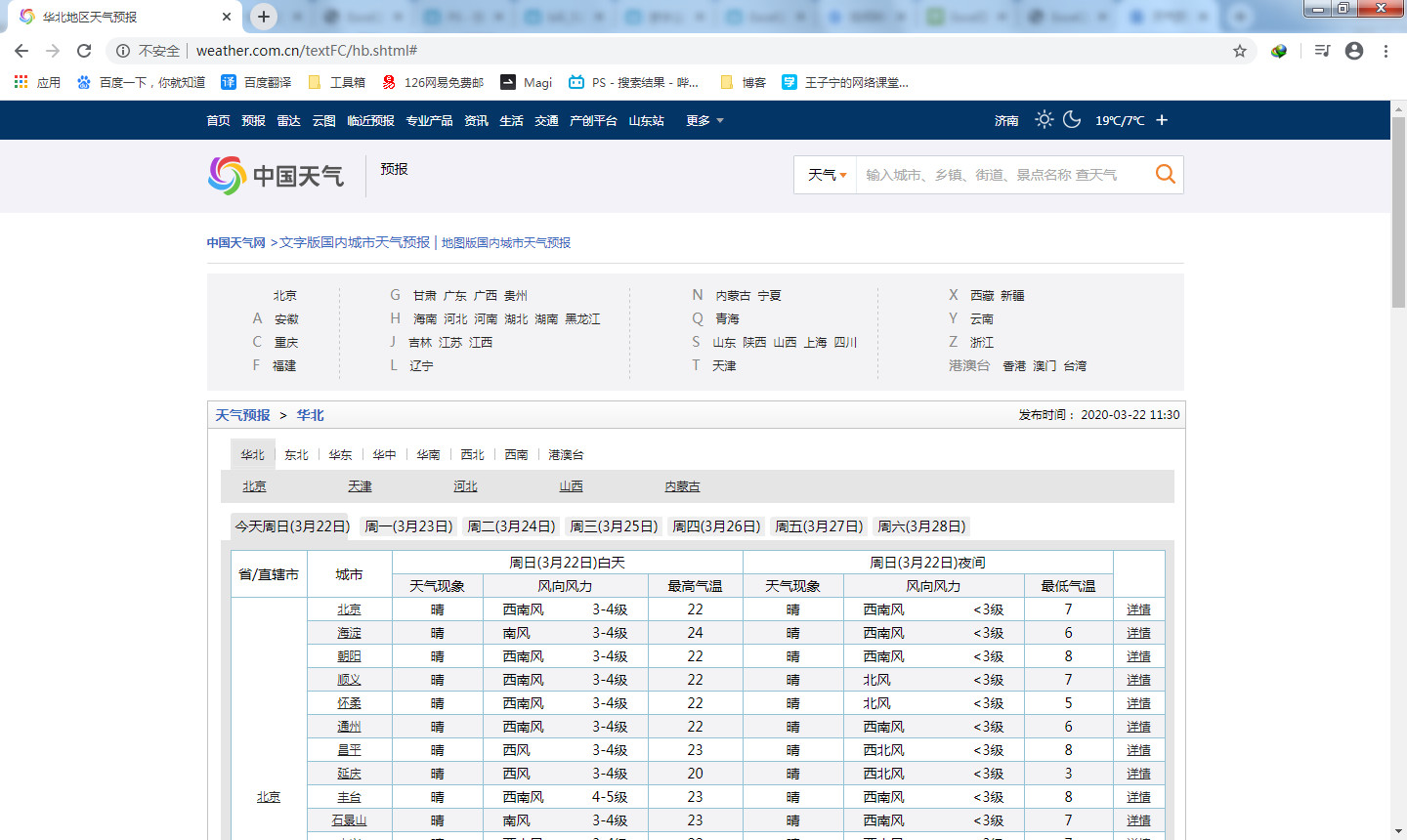This screenshot has height=840, width=1407.
Task: Select the 周六(3月28日) forecast tab
Action: click(x=921, y=526)
